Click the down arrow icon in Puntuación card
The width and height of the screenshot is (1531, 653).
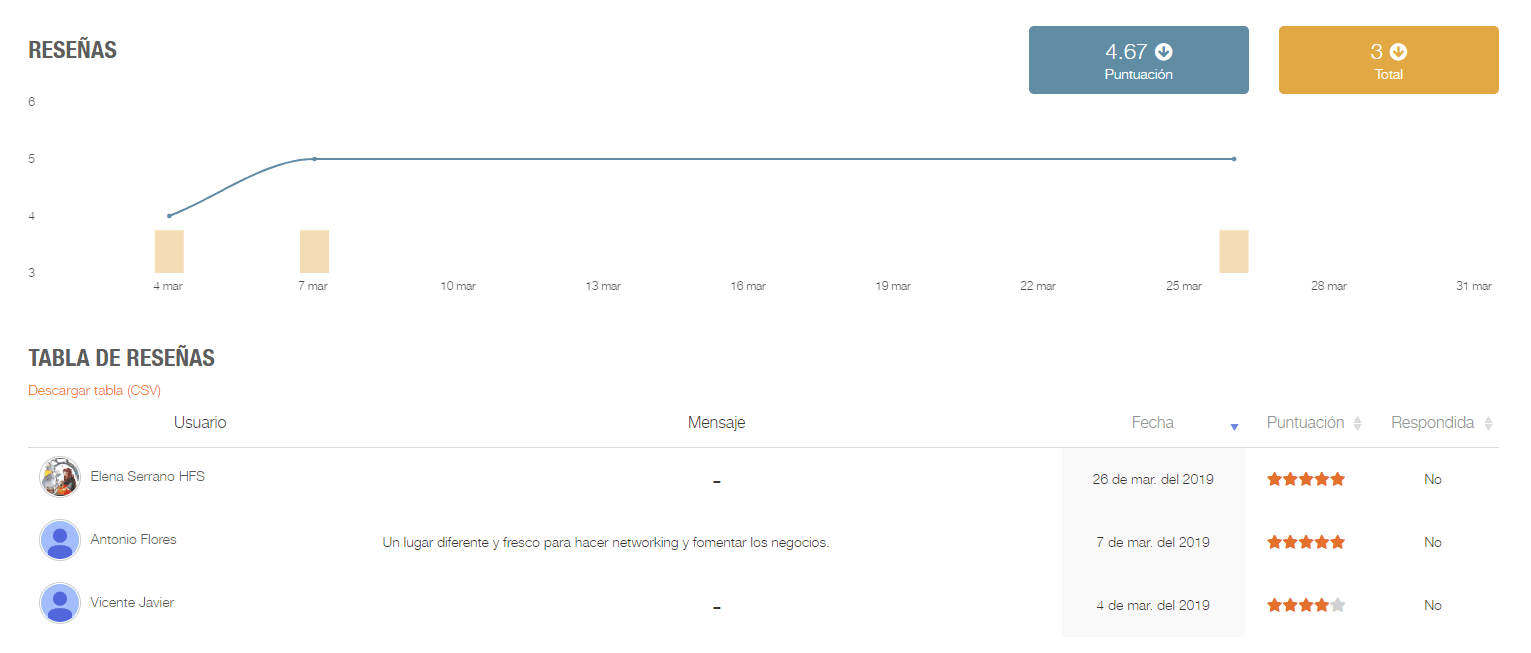pos(1163,52)
